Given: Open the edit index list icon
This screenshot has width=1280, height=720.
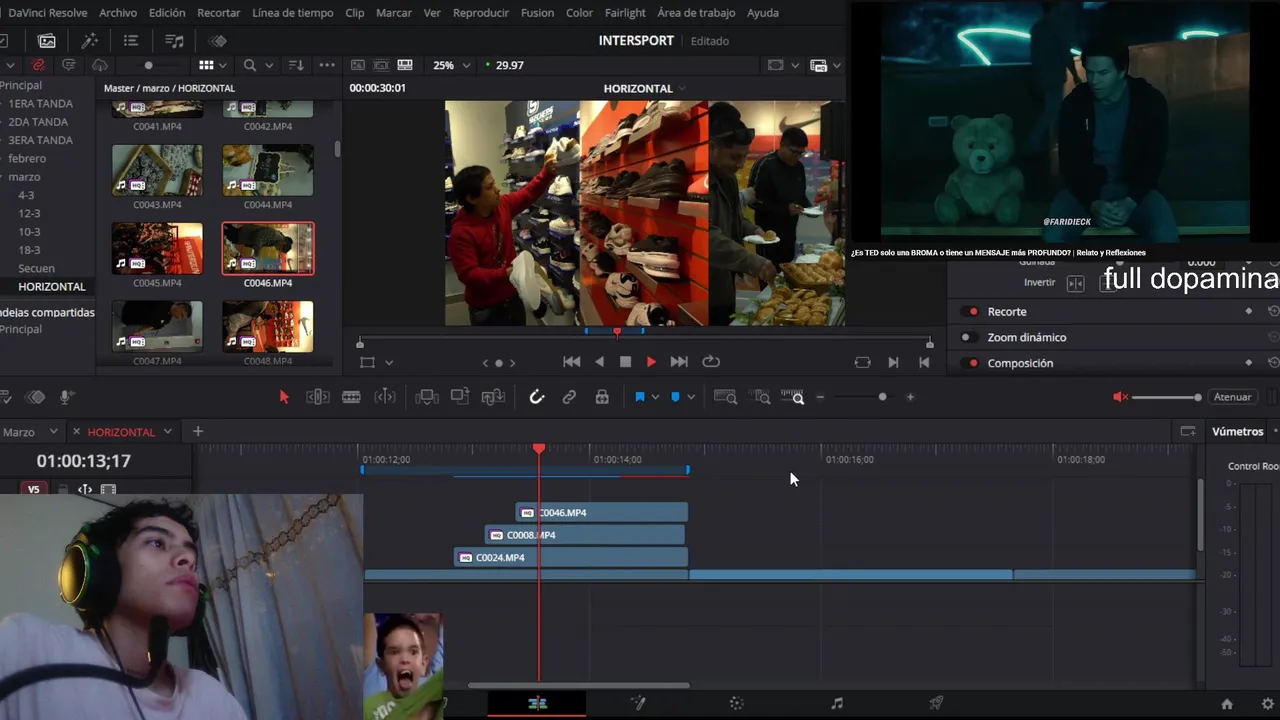Looking at the screenshot, I should tap(131, 41).
